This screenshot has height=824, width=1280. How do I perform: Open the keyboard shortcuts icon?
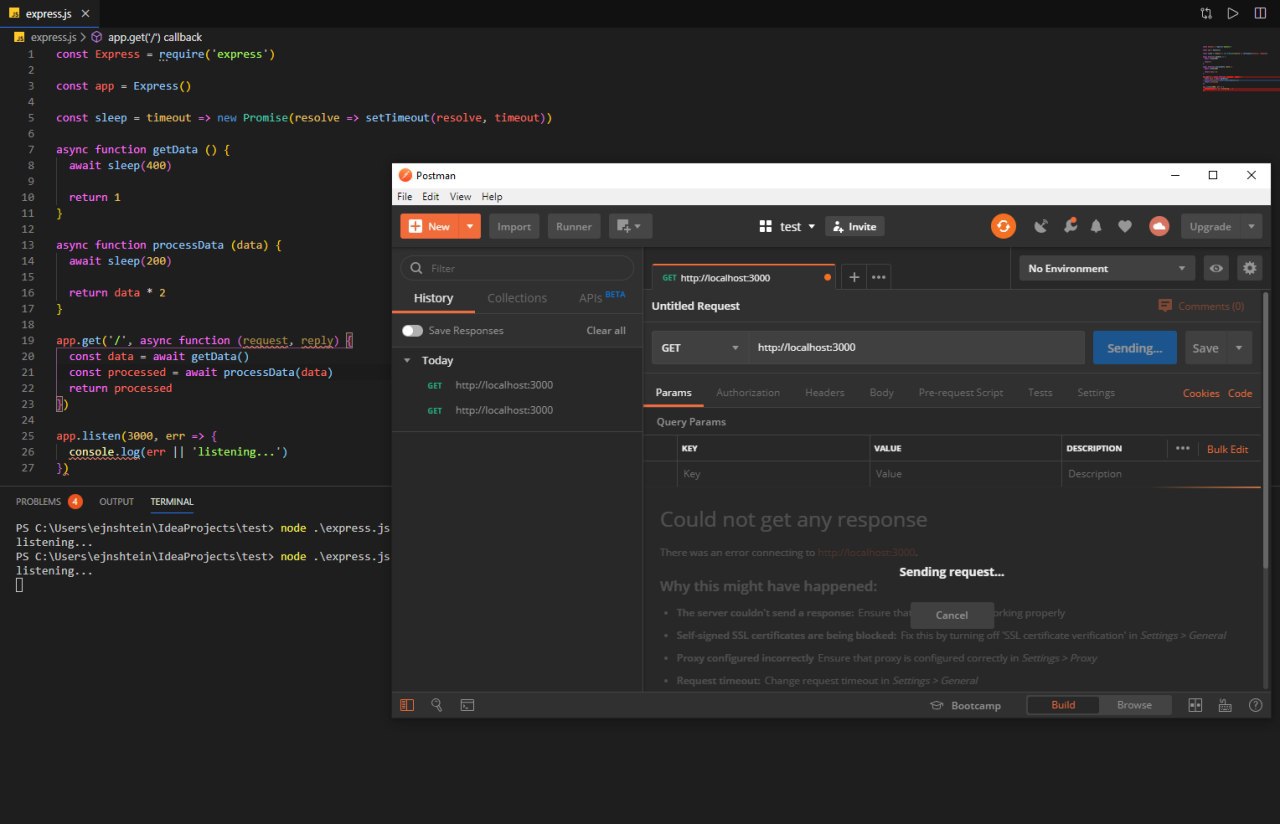pos(1225,705)
